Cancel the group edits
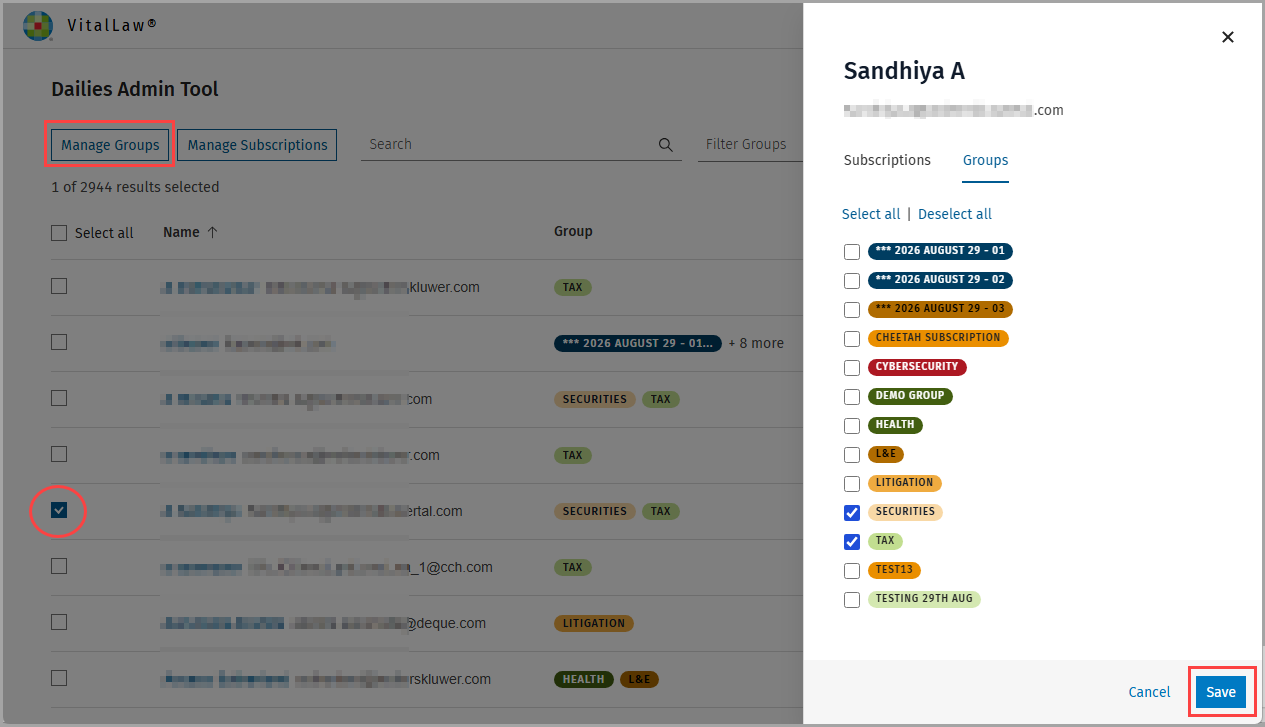The height and width of the screenshot is (727, 1265). coord(1149,692)
